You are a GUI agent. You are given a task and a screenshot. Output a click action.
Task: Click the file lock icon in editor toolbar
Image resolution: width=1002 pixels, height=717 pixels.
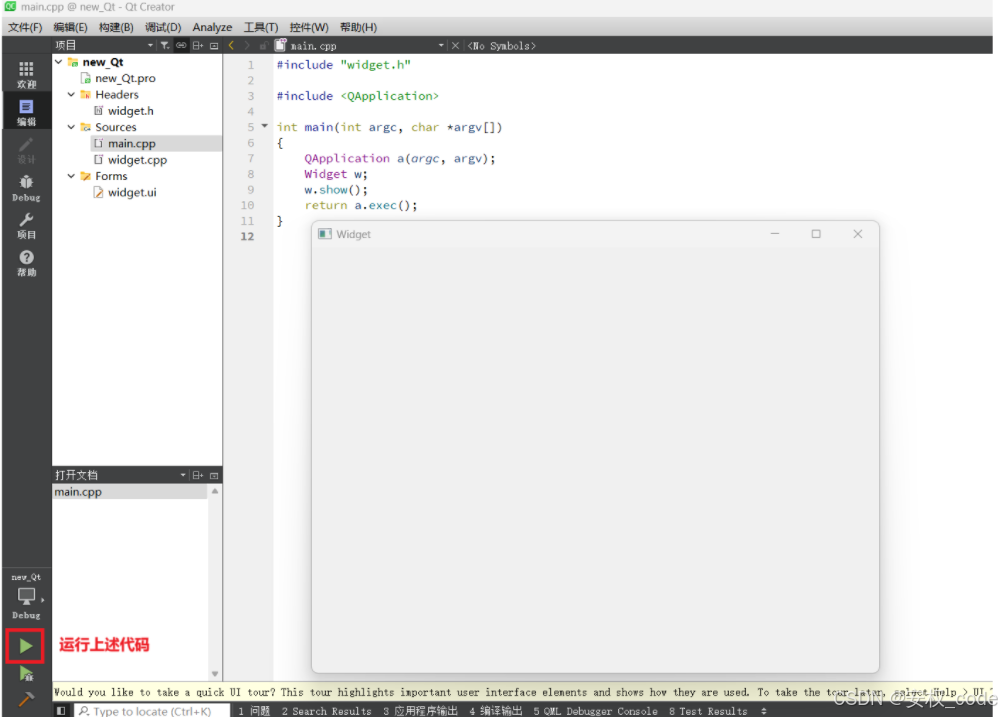[x=263, y=45]
